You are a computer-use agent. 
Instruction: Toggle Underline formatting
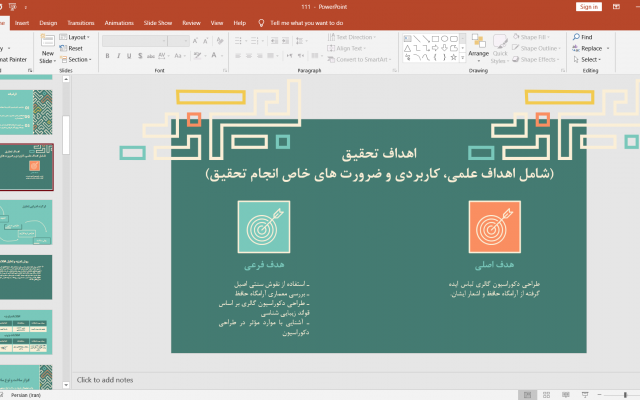point(129,56)
